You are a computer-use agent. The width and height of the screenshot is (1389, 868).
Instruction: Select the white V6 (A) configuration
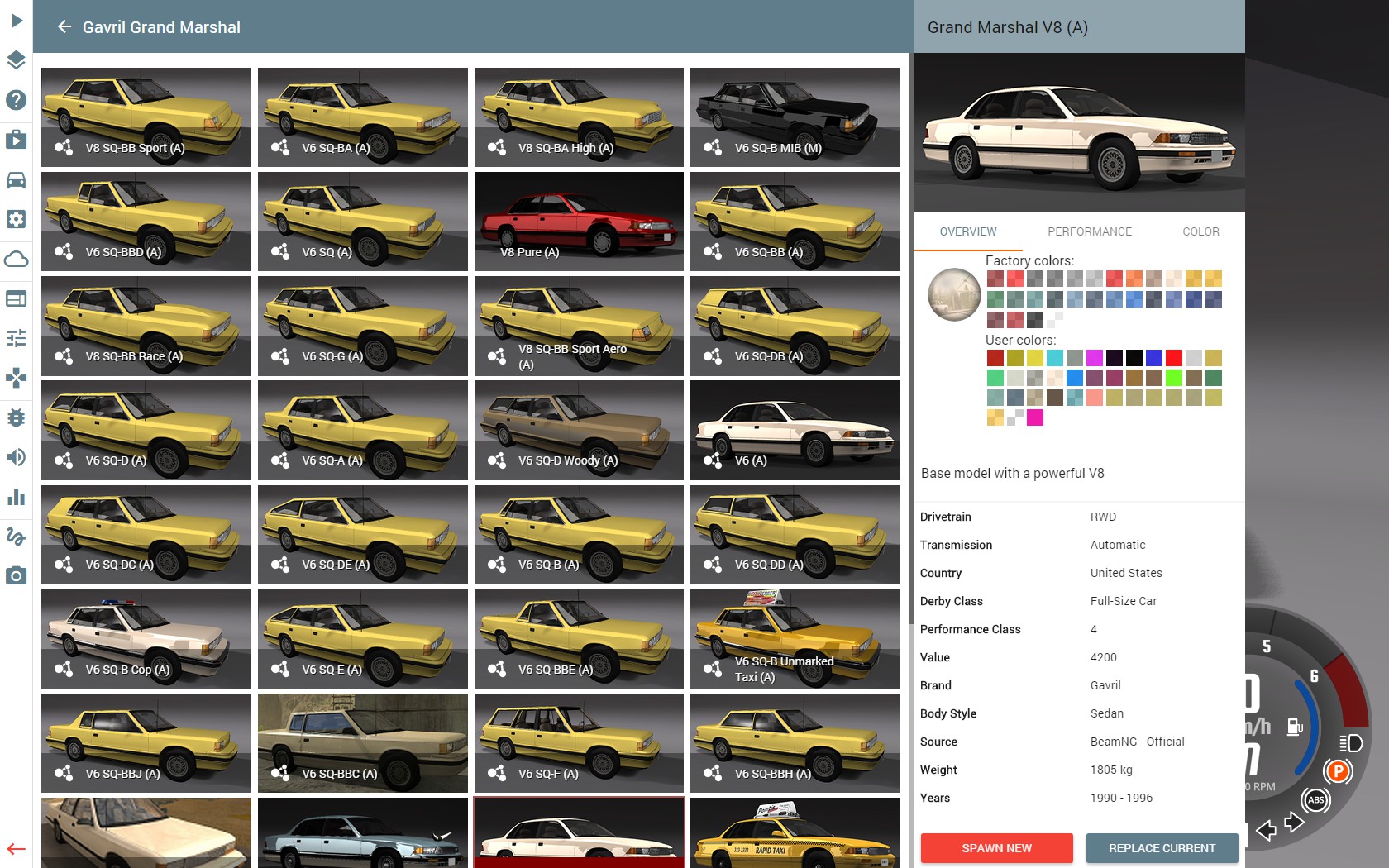coord(795,430)
